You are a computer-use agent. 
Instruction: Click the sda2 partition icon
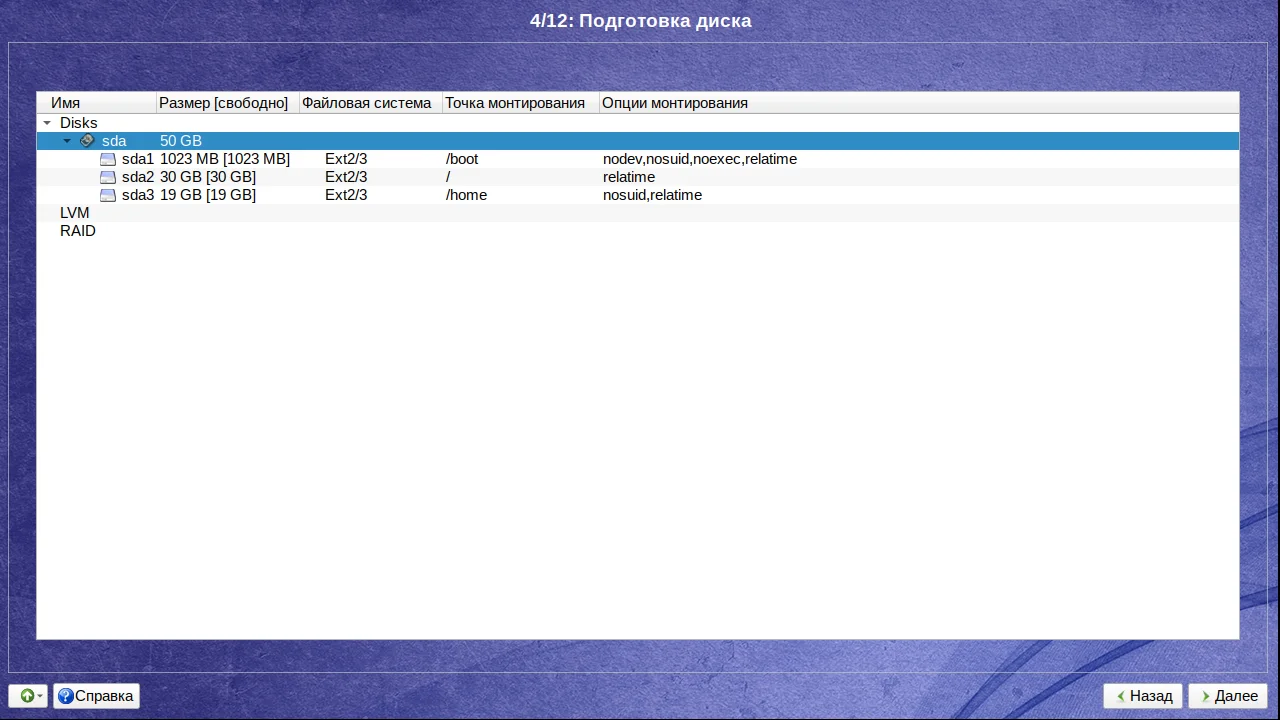[108, 177]
